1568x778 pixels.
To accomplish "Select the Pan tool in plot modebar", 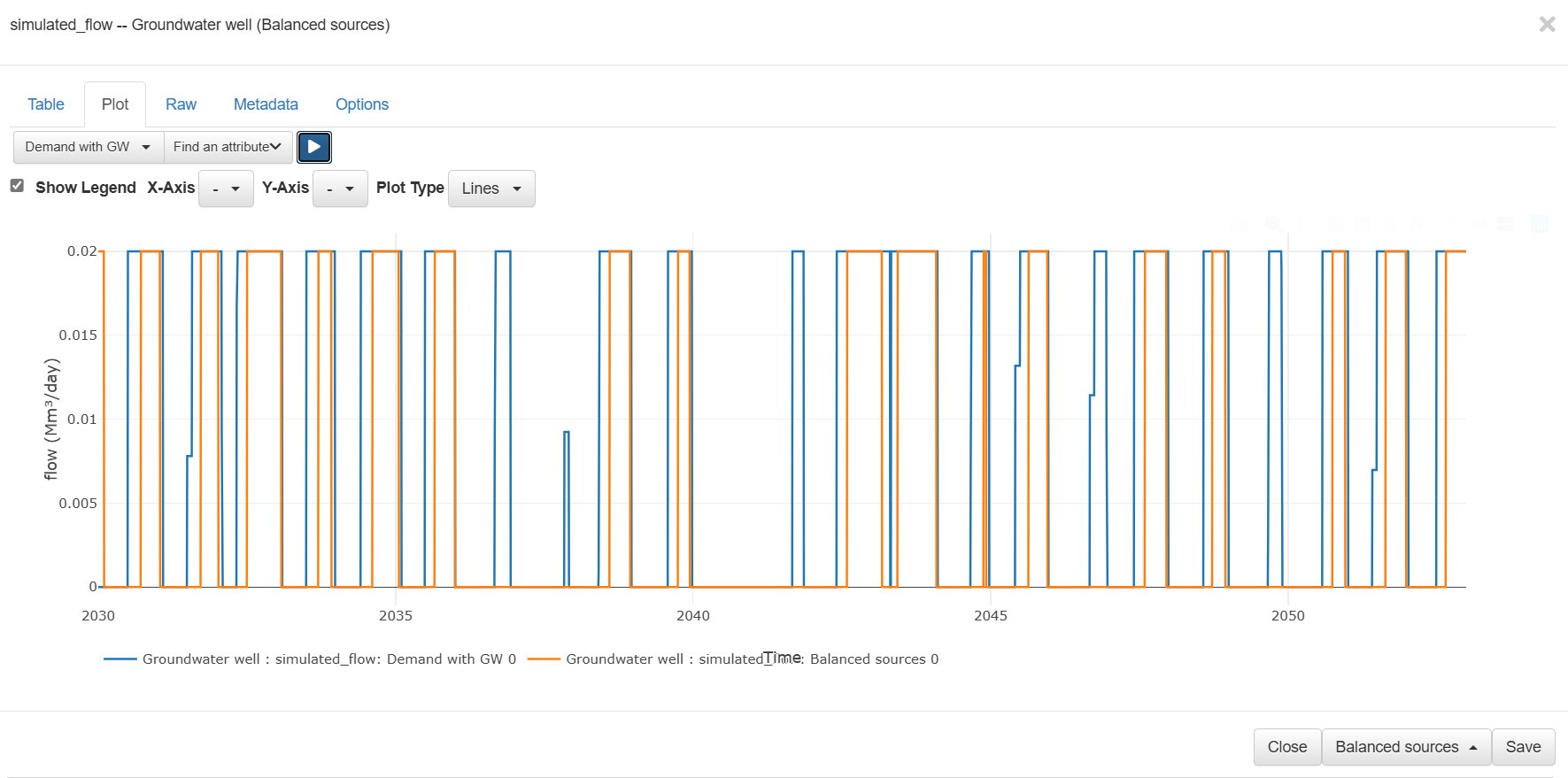I will click(x=1301, y=224).
